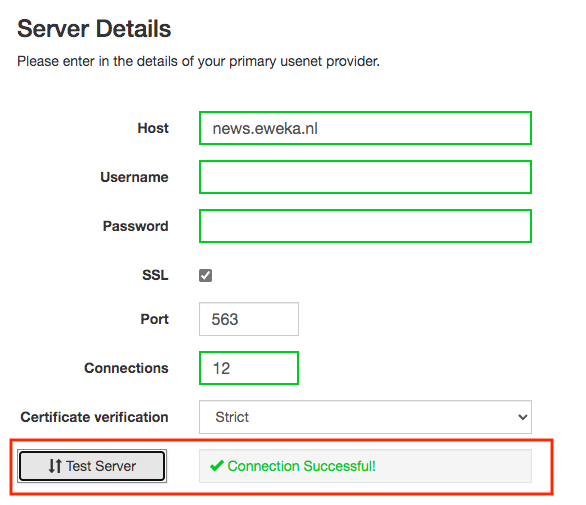Click the Certificate verification label
This screenshot has height=505, width=586.
pyautogui.click(x=94, y=417)
